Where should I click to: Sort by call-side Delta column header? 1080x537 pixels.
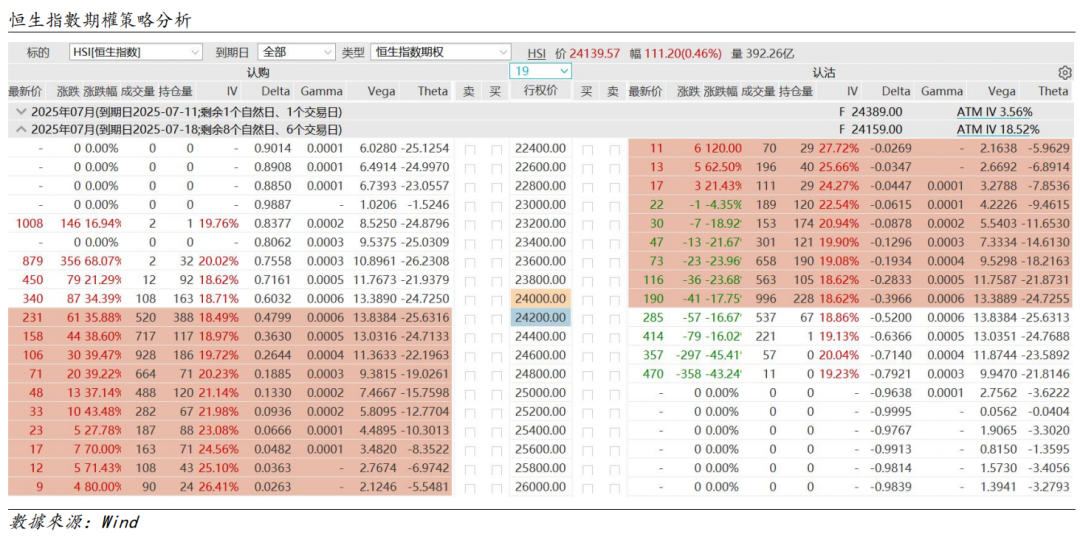[276, 91]
